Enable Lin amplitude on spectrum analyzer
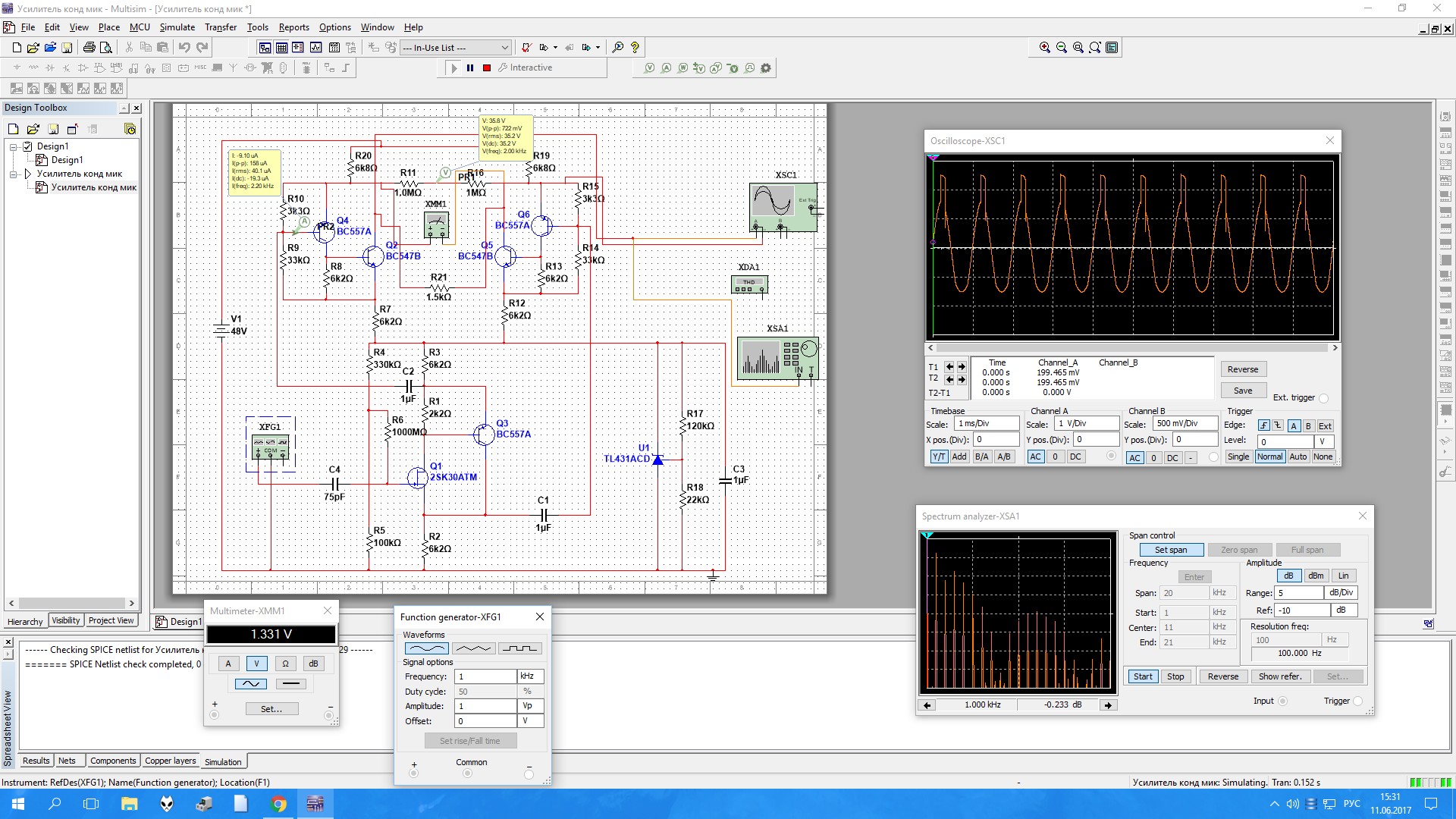 pyautogui.click(x=1343, y=576)
